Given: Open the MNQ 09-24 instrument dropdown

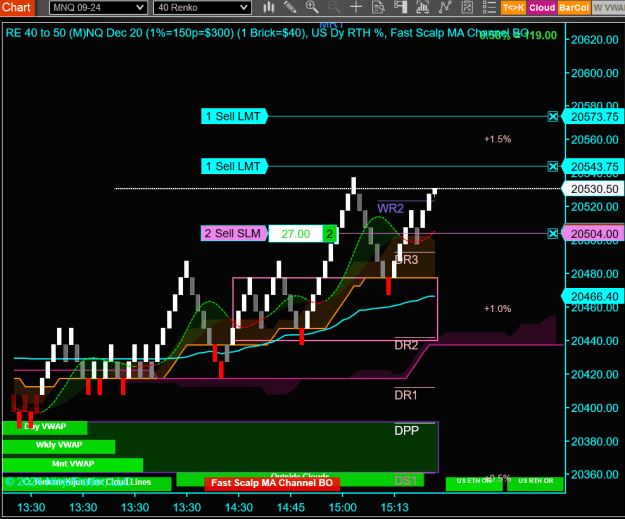Looking at the screenshot, I should pyautogui.click(x=98, y=8).
